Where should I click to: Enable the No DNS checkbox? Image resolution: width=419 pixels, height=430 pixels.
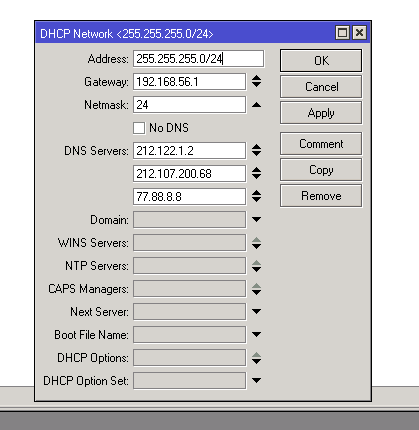[139, 128]
